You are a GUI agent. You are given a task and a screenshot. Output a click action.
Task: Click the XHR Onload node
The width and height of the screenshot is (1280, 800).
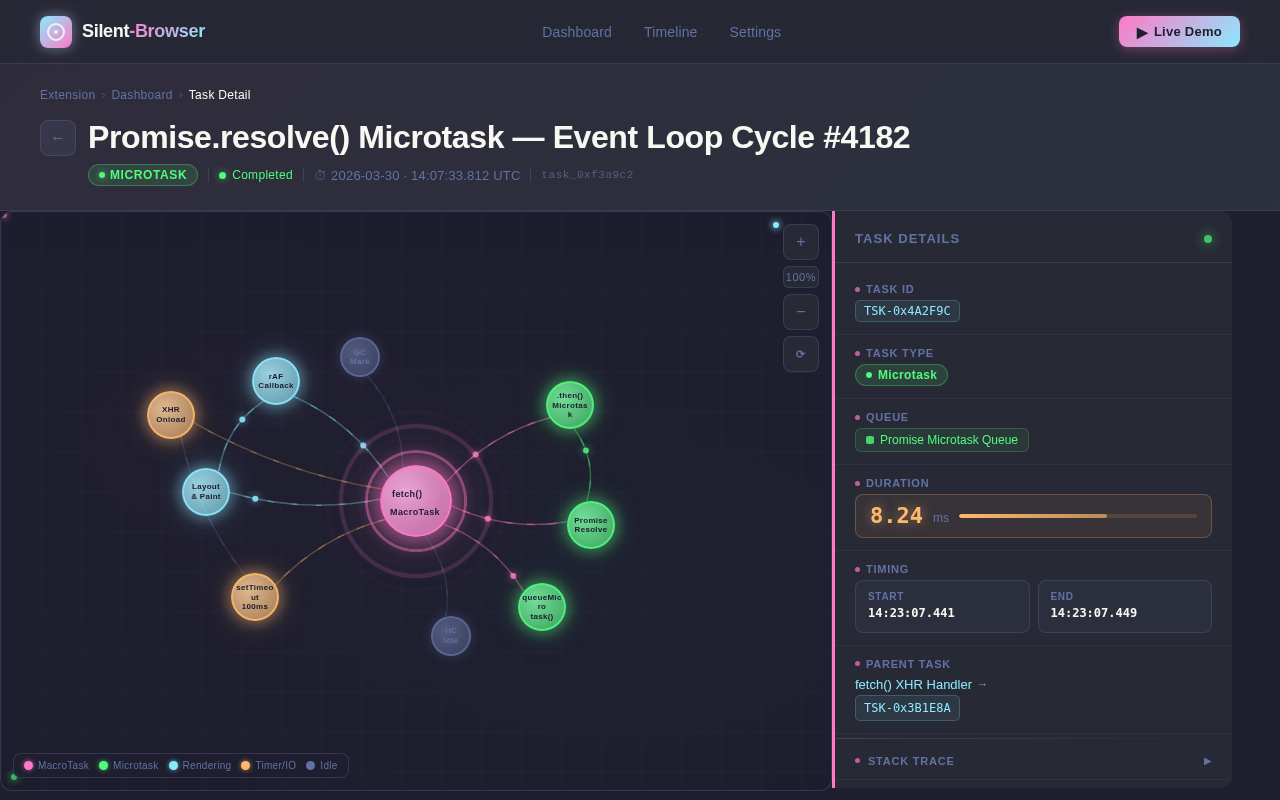click(170, 416)
